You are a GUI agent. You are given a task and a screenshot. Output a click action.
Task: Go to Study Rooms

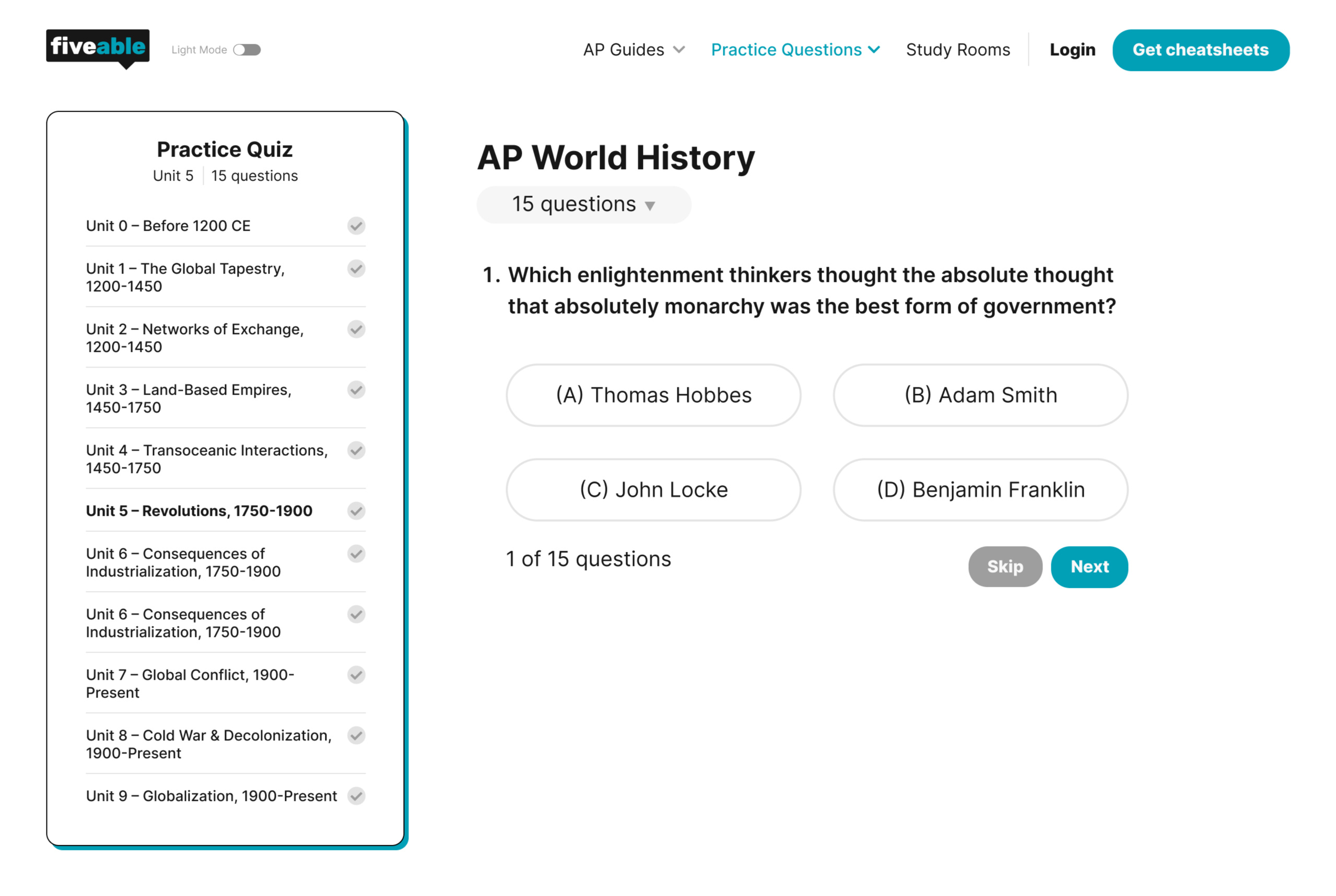pos(958,50)
